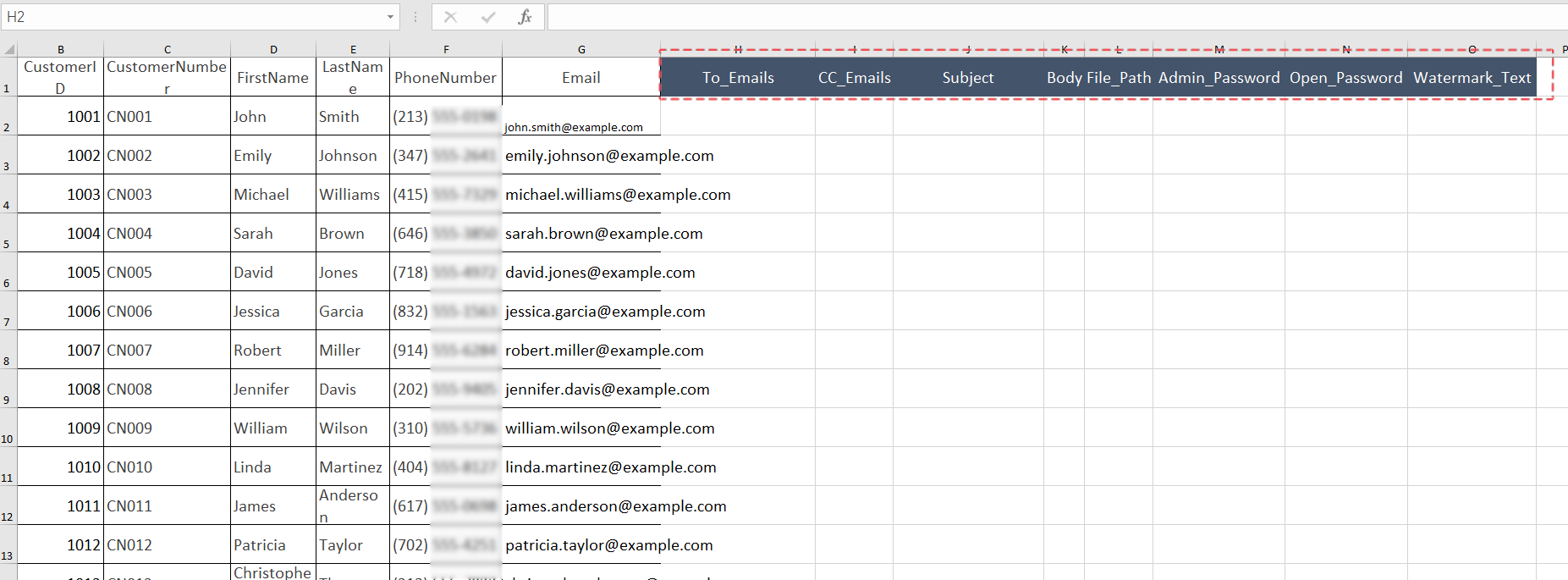Select the phone cell starting (310)
This screenshot has width=1568, height=580.
tap(446, 428)
